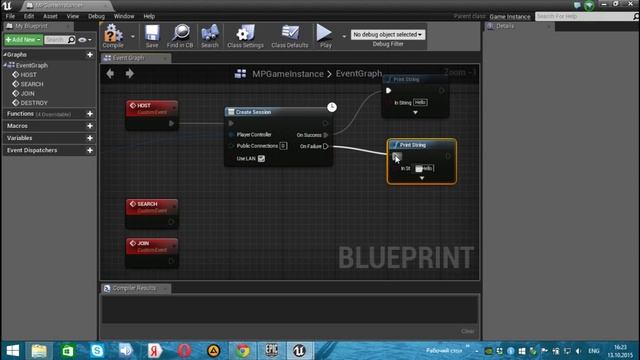Select HOST event in My Blueprint tree
The height and width of the screenshot is (360, 640).
[x=28, y=75]
